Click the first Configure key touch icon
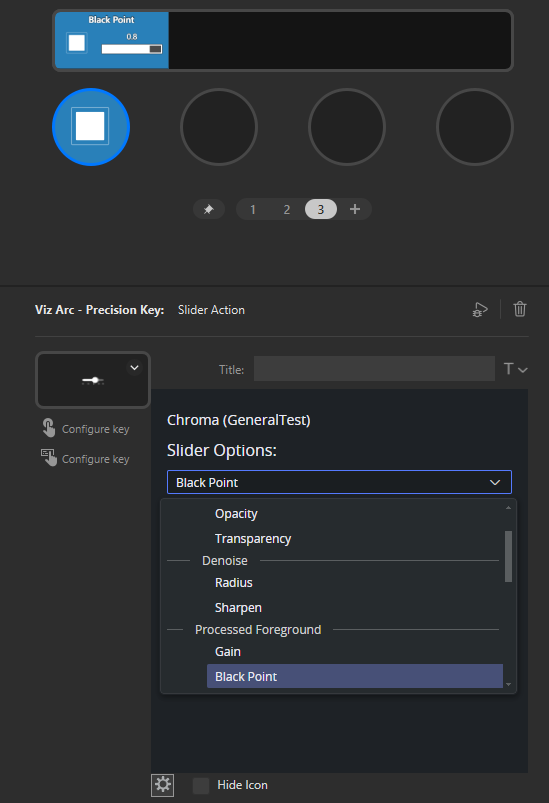The image size is (549, 803). coord(49,428)
